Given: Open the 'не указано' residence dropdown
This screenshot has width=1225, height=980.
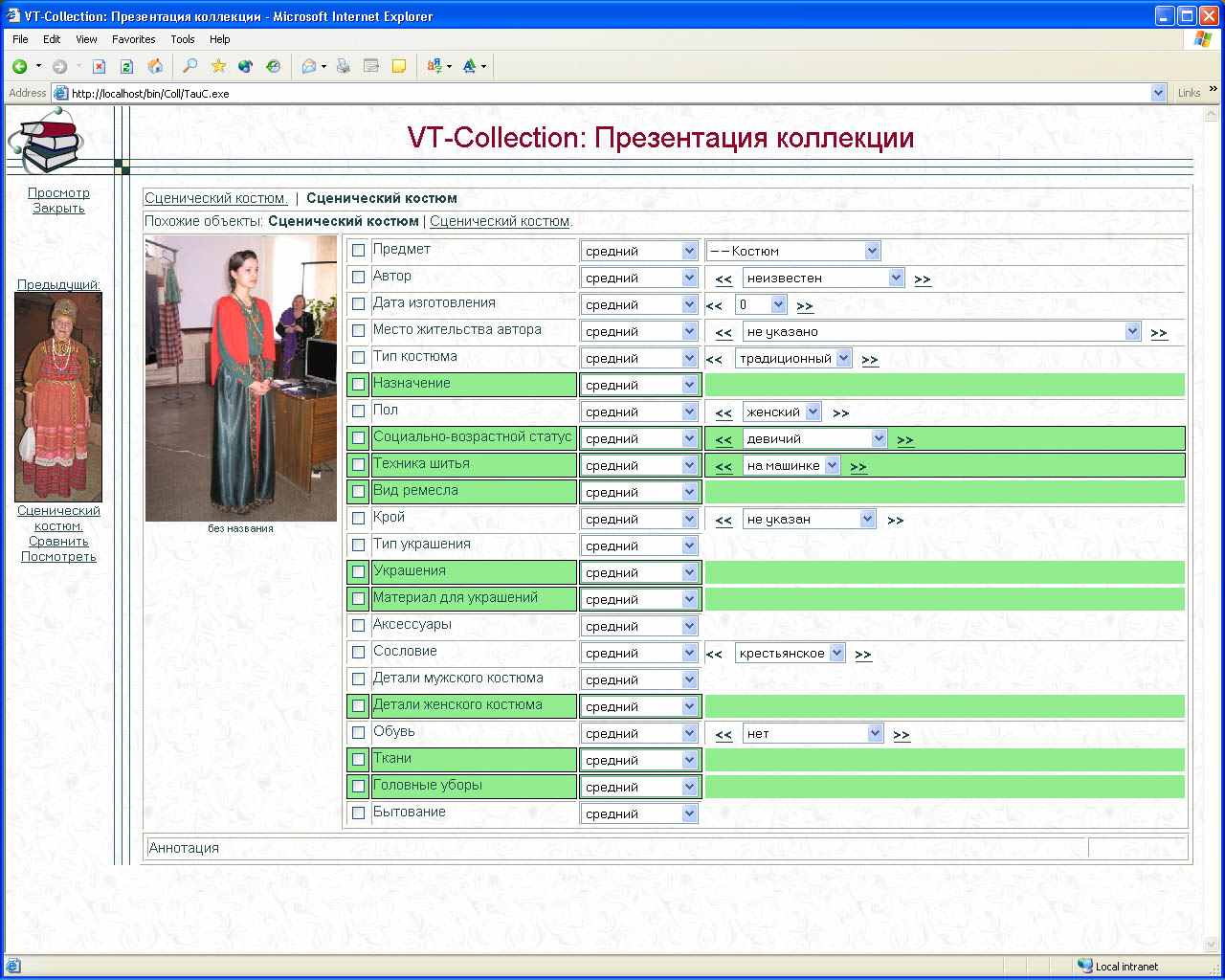Looking at the screenshot, I should pos(942,331).
